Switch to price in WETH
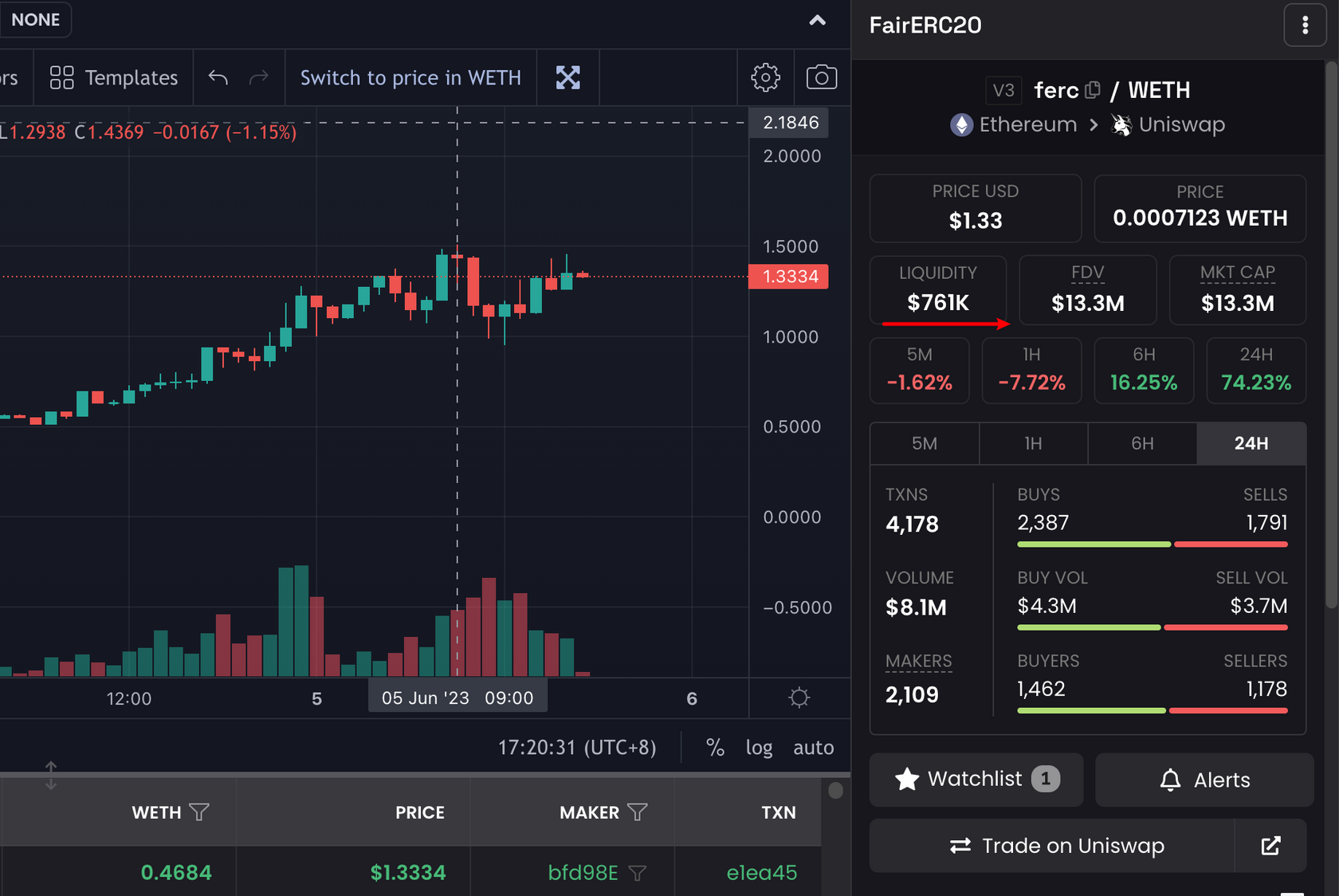The image size is (1339, 896). coord(410,77)
